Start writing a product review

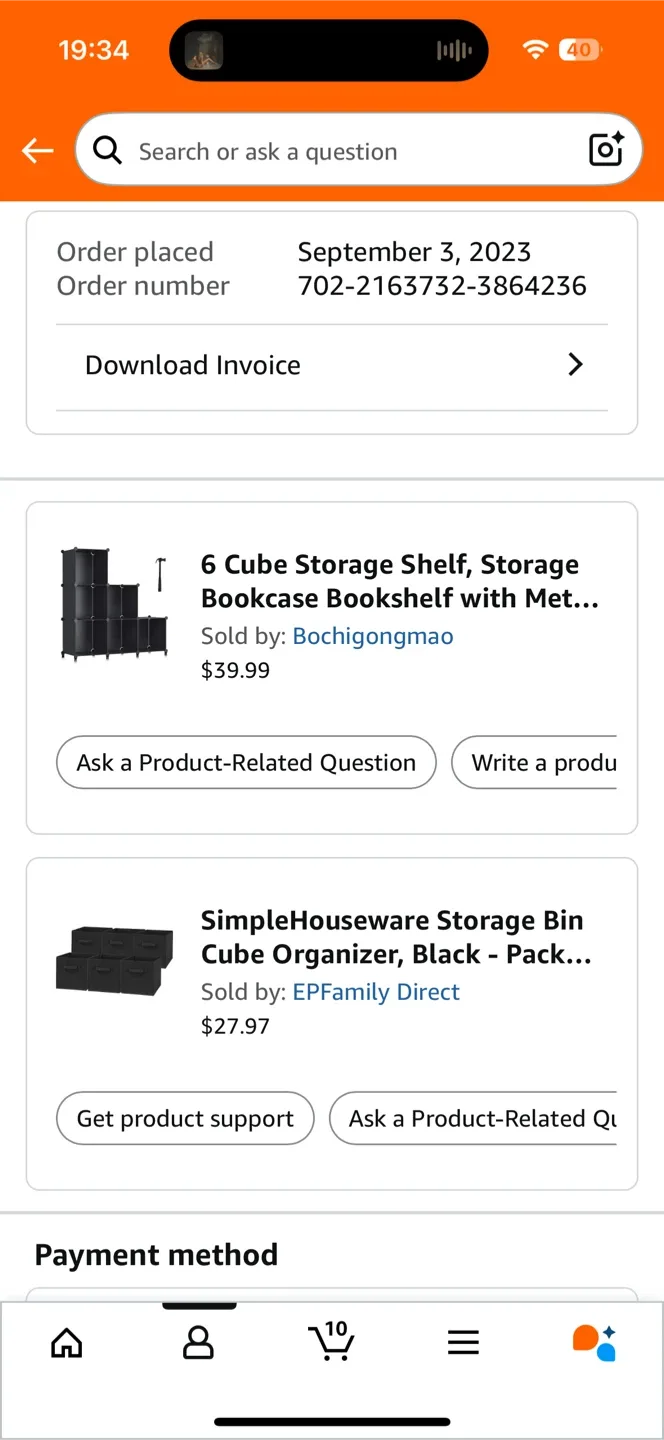coord(547,762)
